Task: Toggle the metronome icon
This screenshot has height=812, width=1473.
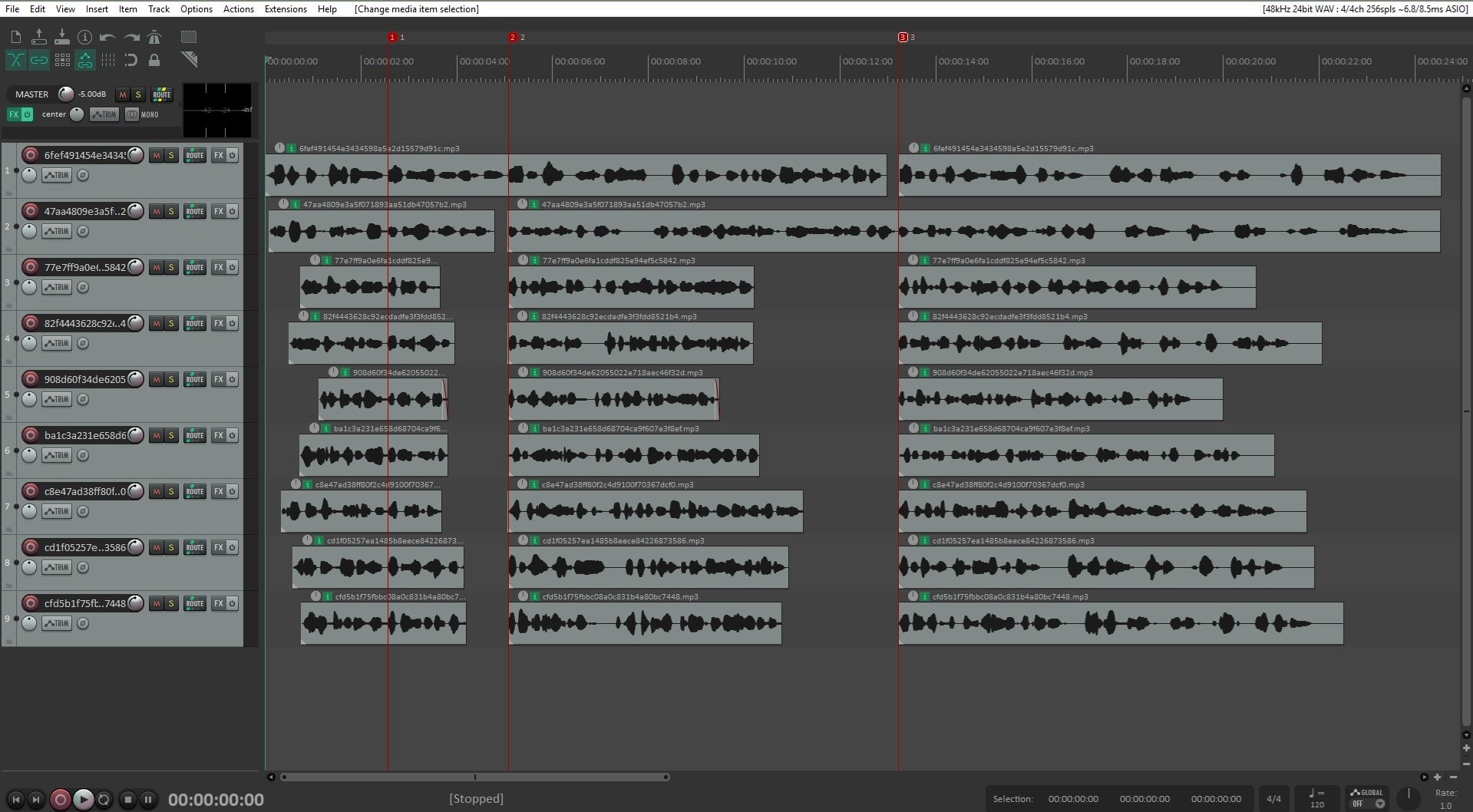Action: click(x=154, y=37)
